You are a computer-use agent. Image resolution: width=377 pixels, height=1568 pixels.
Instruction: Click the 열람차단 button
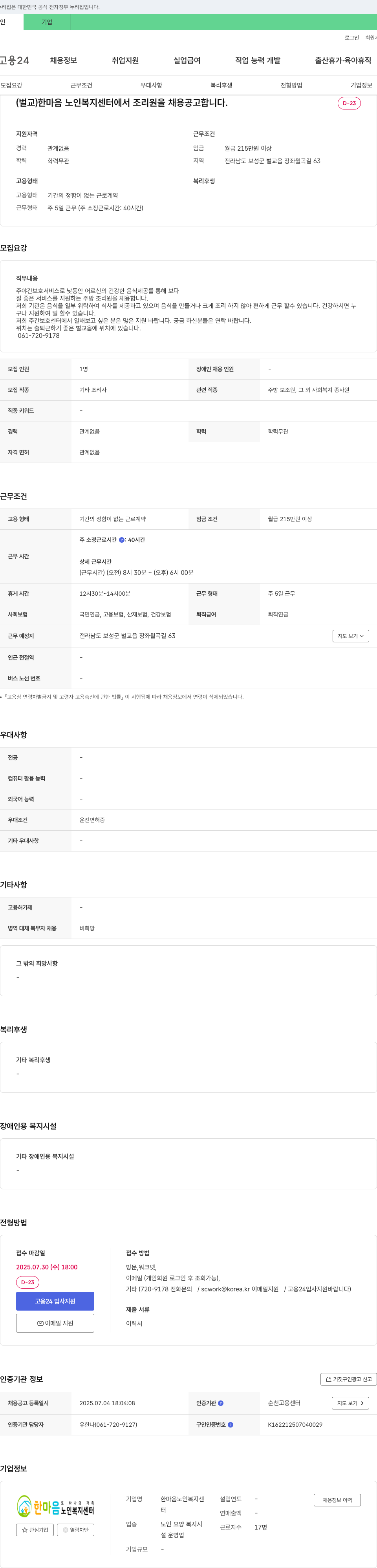point(75,1530)
